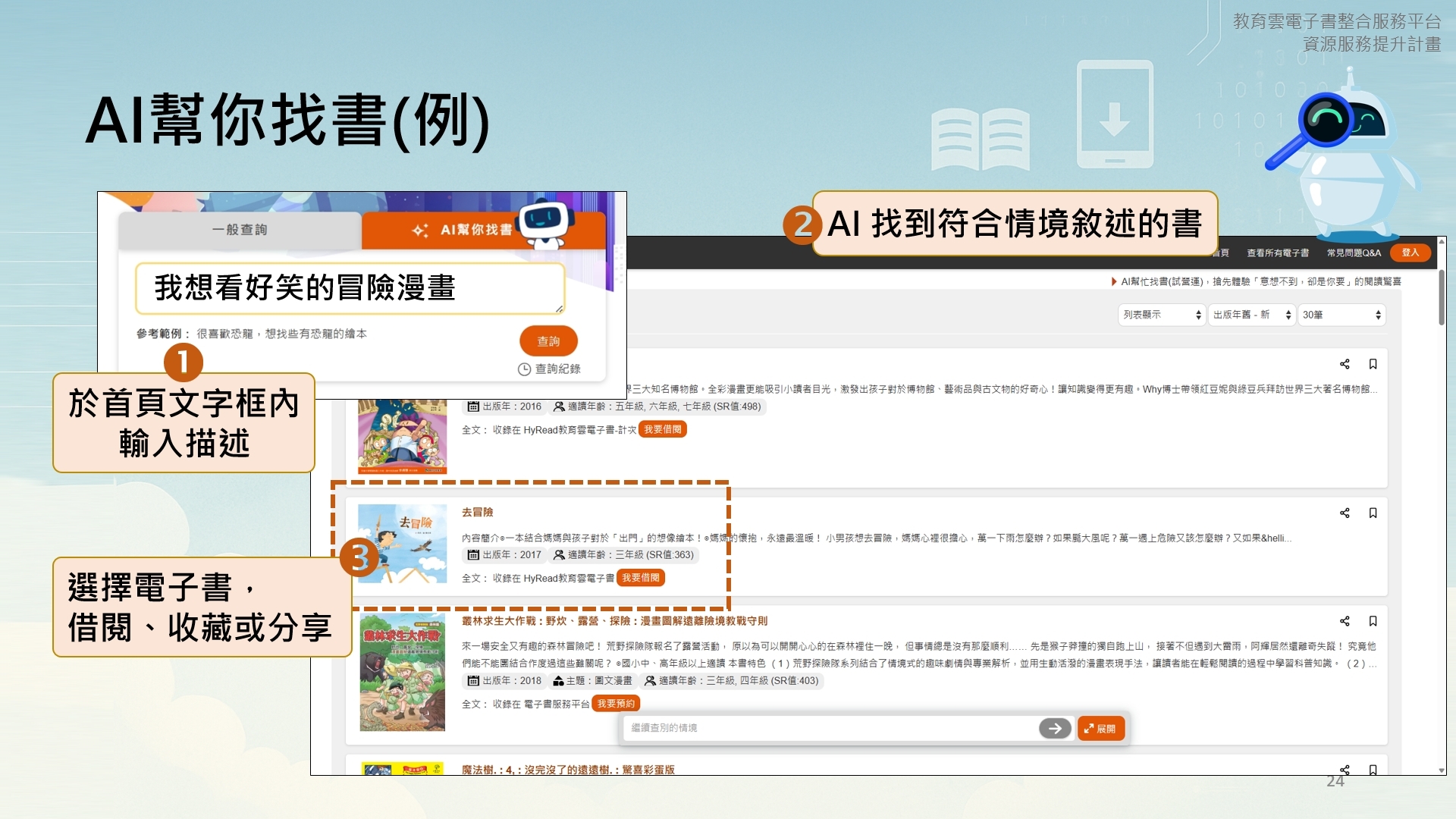Click 登入 login button
The height and width of the screenshot is (819, 1456).
[1410, 253]
